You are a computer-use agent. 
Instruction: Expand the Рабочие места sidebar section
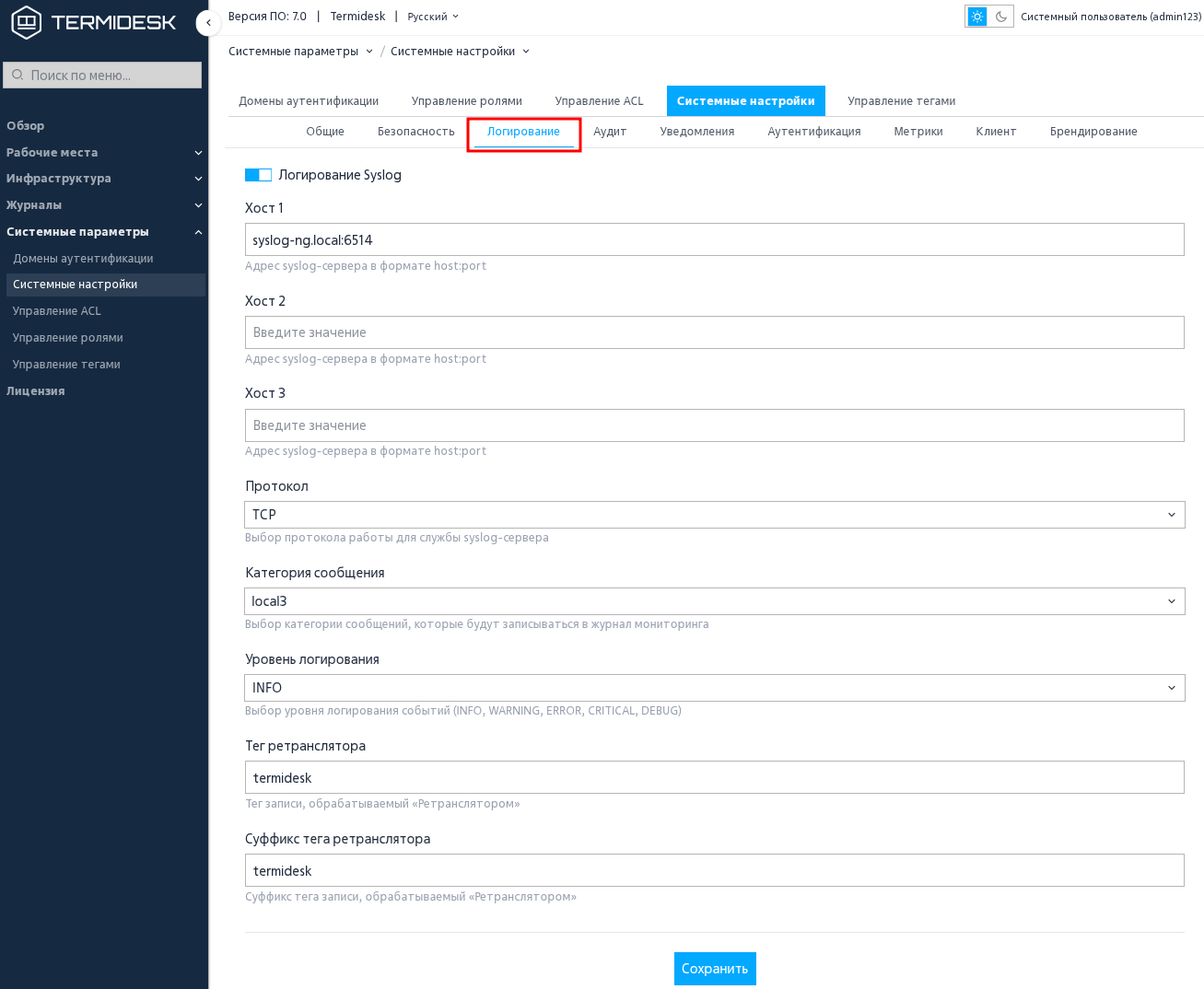pyautogui.click(x=103, y=152)
